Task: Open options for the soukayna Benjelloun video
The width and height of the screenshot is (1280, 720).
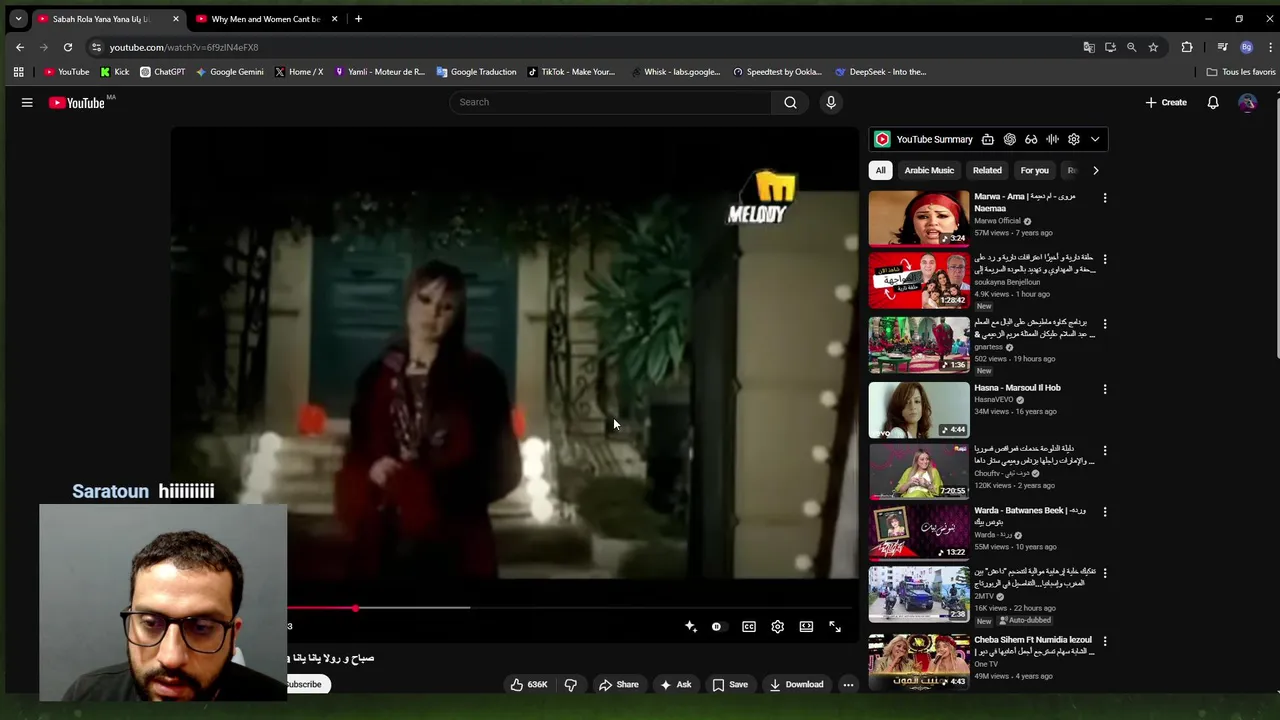Action: (1105, 259)
